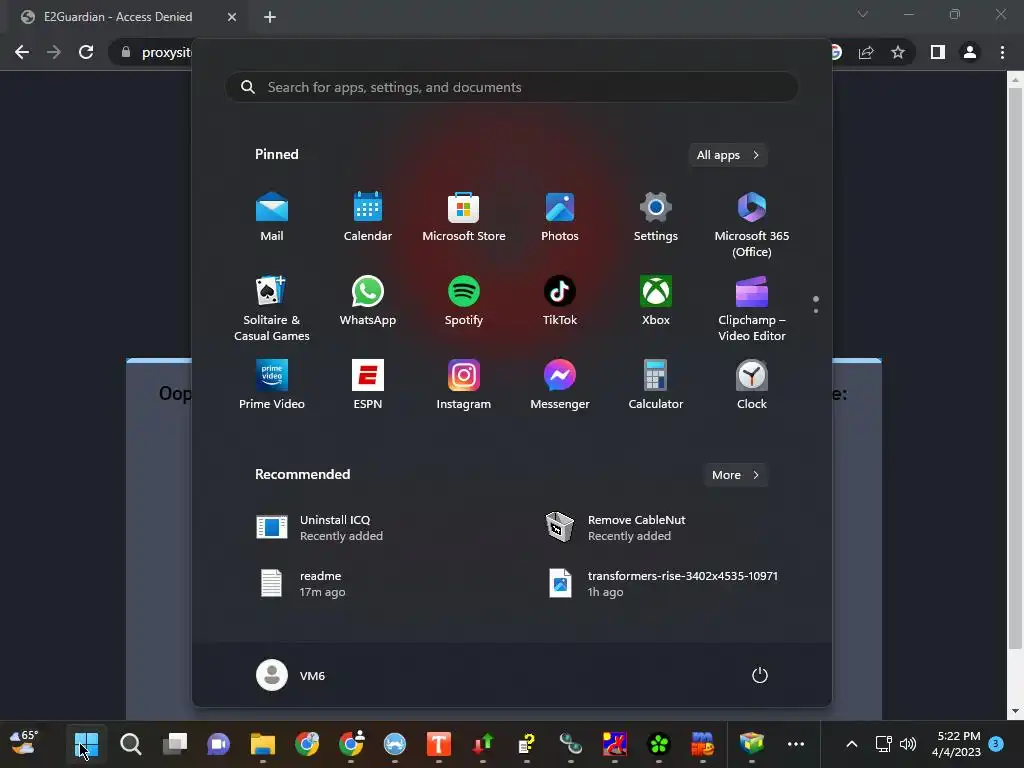Click the Start menu search box
The width and height of the screenshot is (1024, 768).
pos(512,87)
